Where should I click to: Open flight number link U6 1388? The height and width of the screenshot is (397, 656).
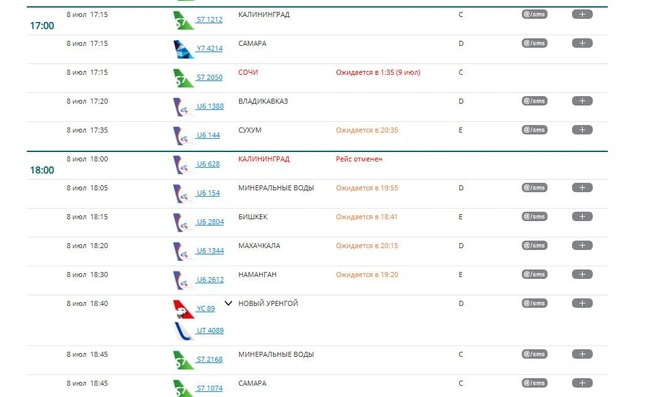pos(210,106)
